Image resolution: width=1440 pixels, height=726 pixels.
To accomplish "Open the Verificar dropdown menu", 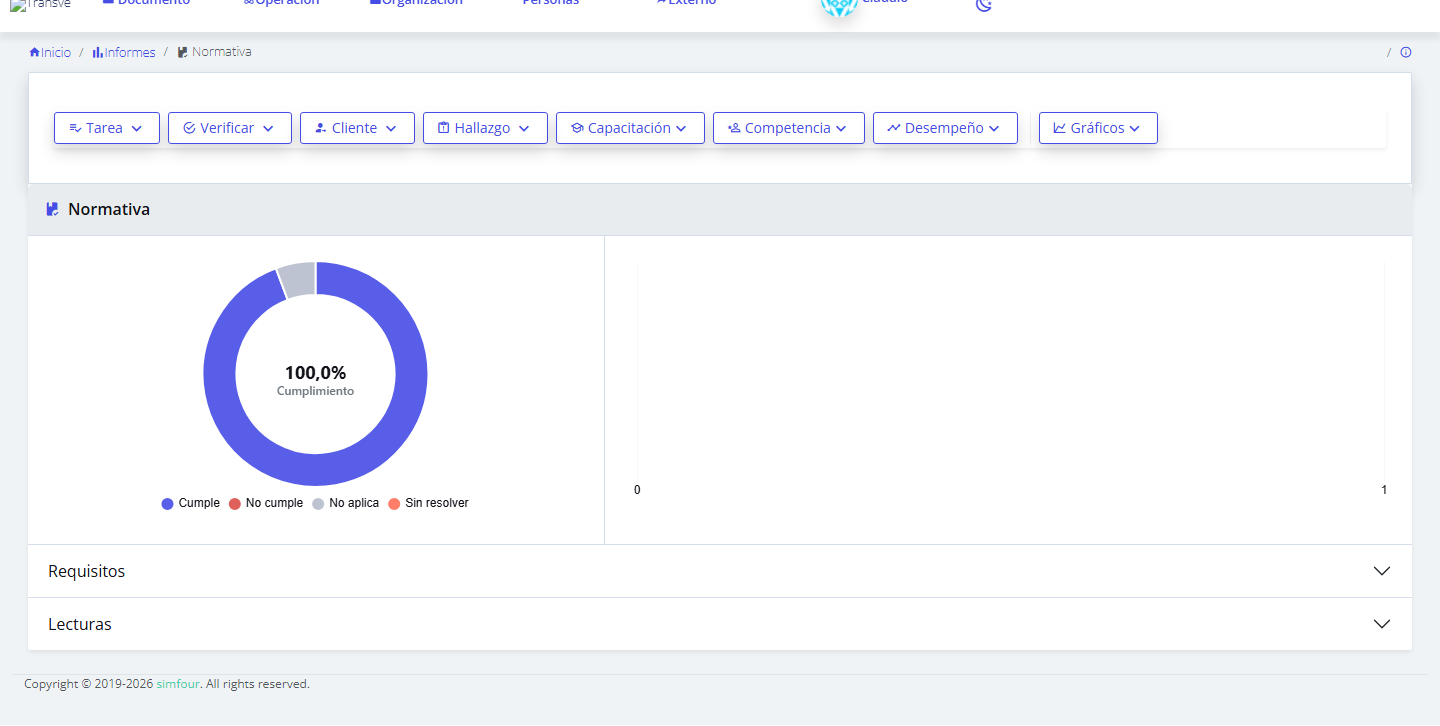I will (x=230, y=128).
